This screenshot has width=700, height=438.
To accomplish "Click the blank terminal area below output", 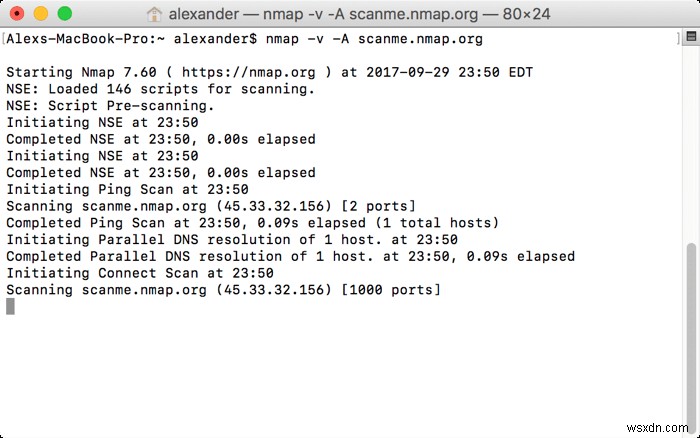I will (x=340, y=370).
